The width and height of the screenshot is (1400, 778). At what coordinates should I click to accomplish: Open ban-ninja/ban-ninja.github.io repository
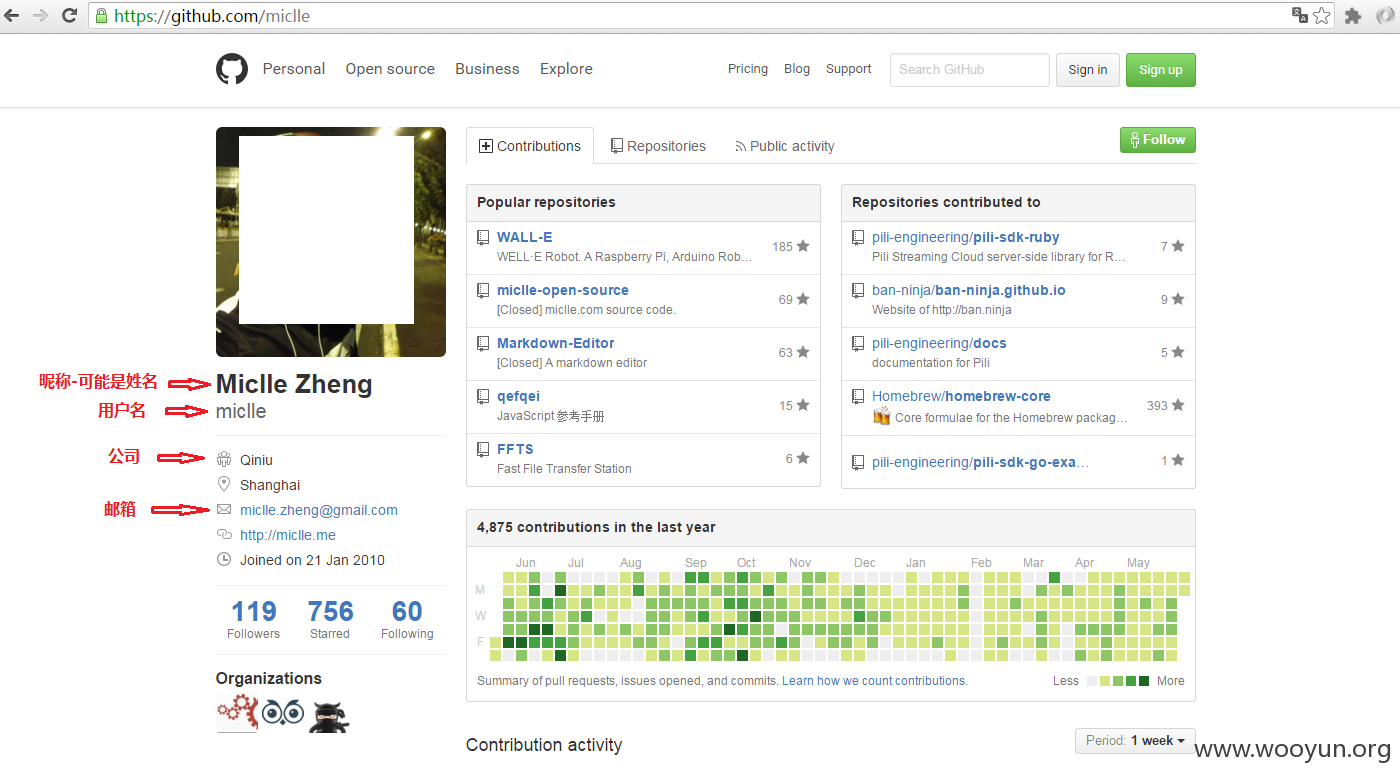(969, 290)
